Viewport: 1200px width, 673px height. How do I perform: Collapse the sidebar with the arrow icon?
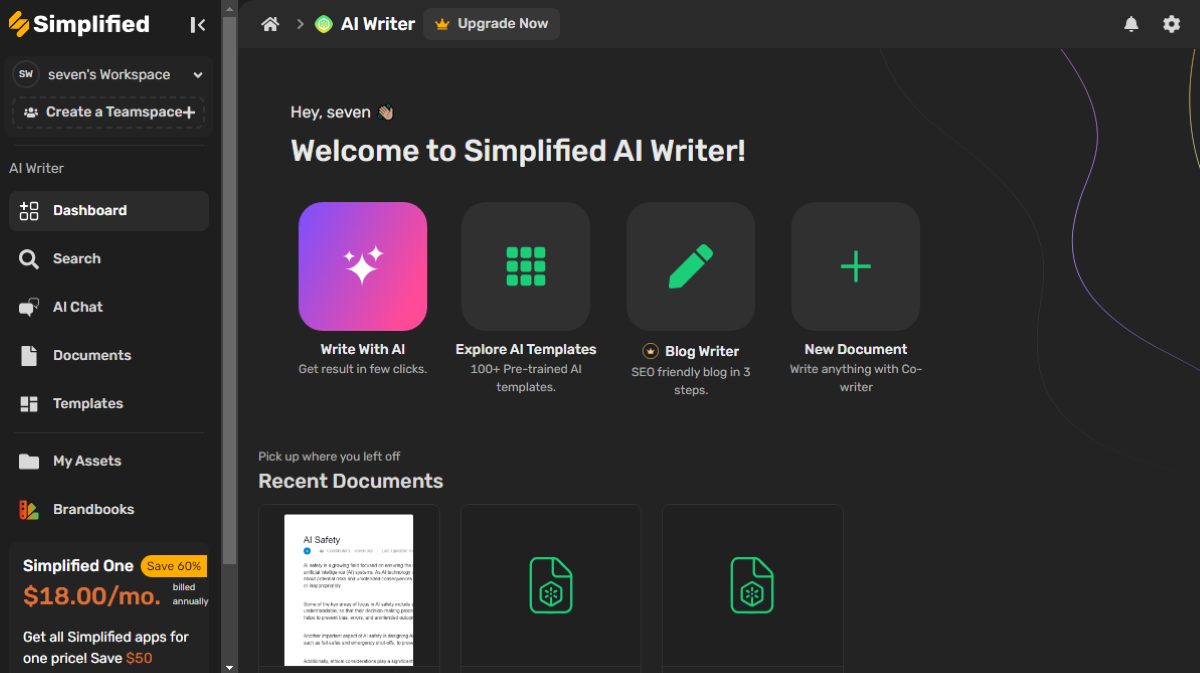198,25
